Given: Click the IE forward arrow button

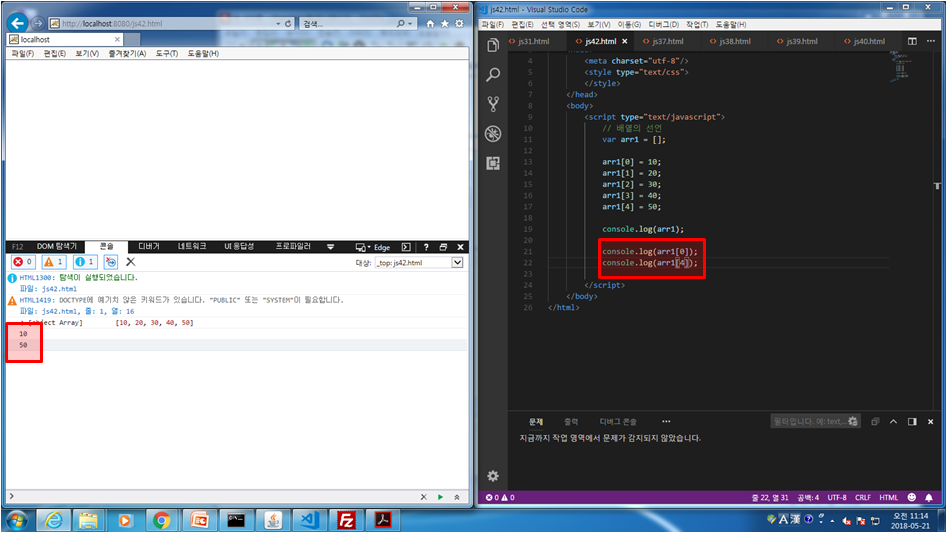Looking at the screenshot, I should point(37,23).
